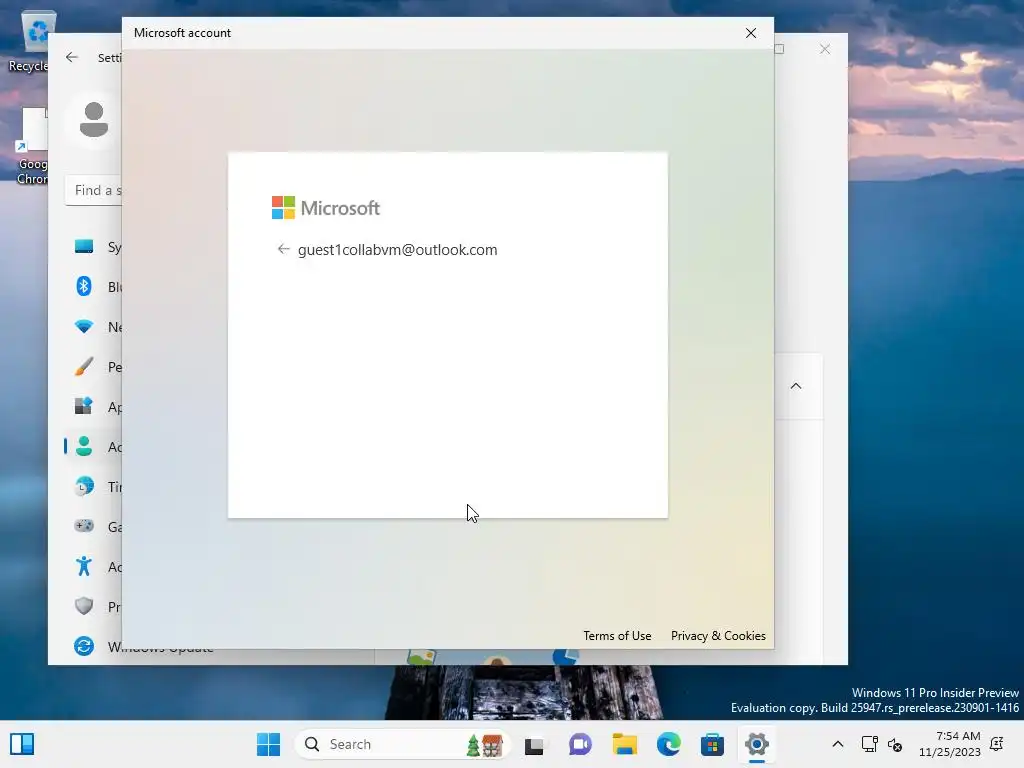
Task: Focus the Find a setting search box
Action: 94,191
